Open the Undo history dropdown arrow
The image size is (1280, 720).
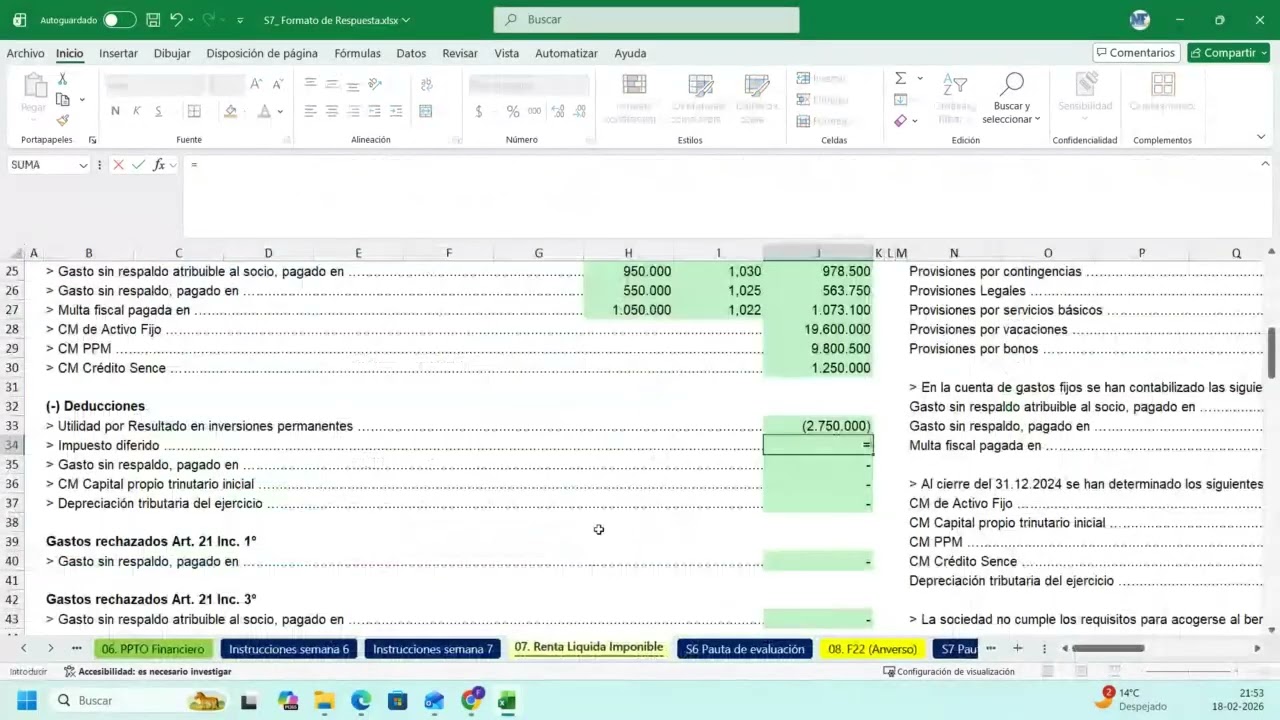(190, 20)
